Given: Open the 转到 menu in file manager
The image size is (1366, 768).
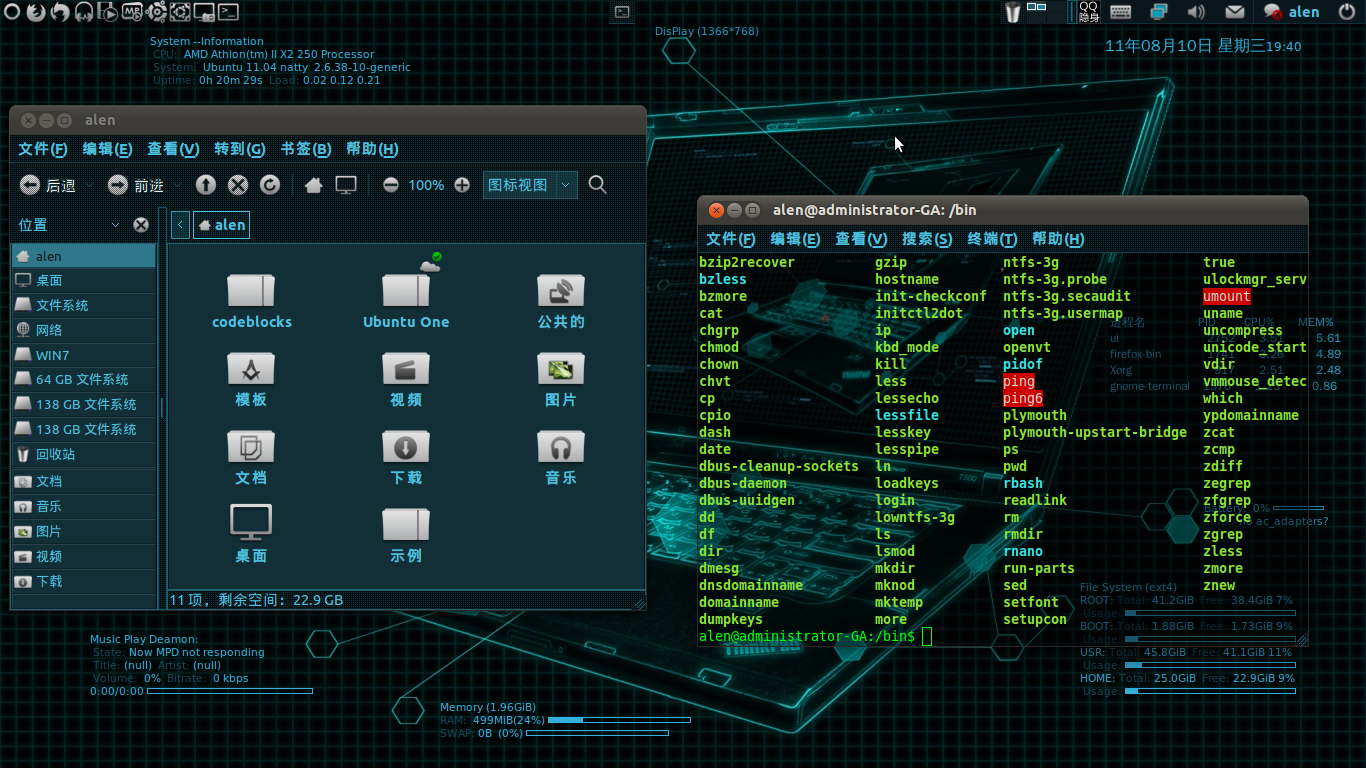Looking at the screenshot, I should [x=240, y=149].
